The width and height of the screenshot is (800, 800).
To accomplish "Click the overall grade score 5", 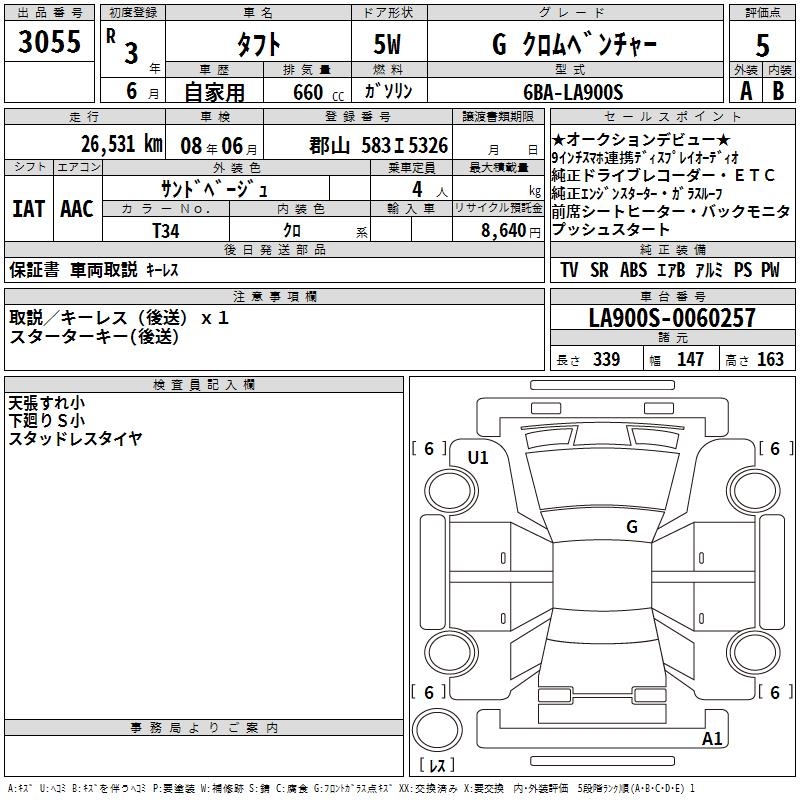I will 762,45.
